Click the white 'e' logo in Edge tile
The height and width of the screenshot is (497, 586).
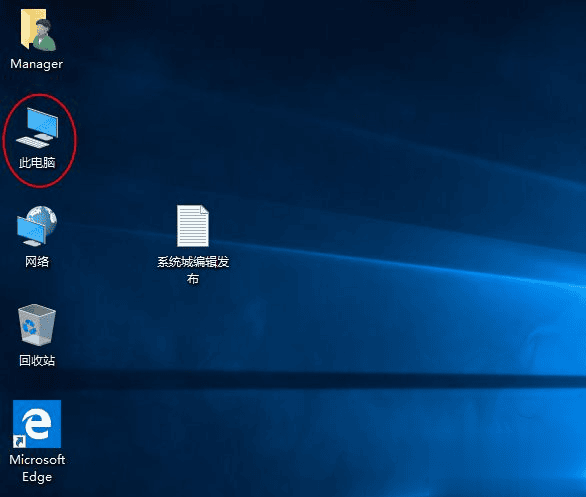[x=36, y=424]
